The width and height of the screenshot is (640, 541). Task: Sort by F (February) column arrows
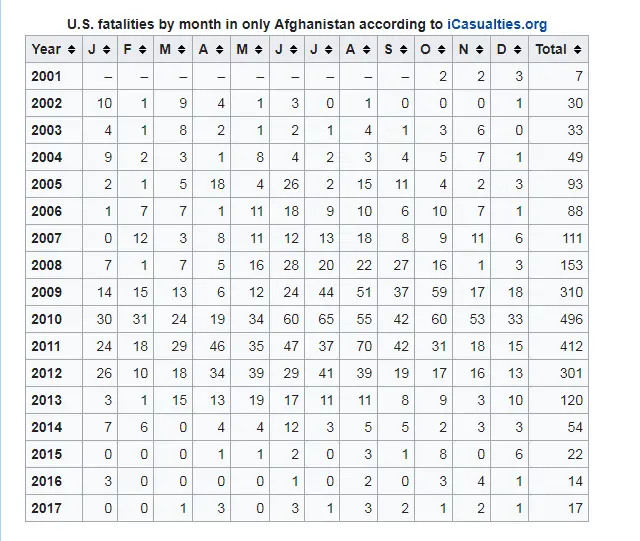[x=142, y=50]
